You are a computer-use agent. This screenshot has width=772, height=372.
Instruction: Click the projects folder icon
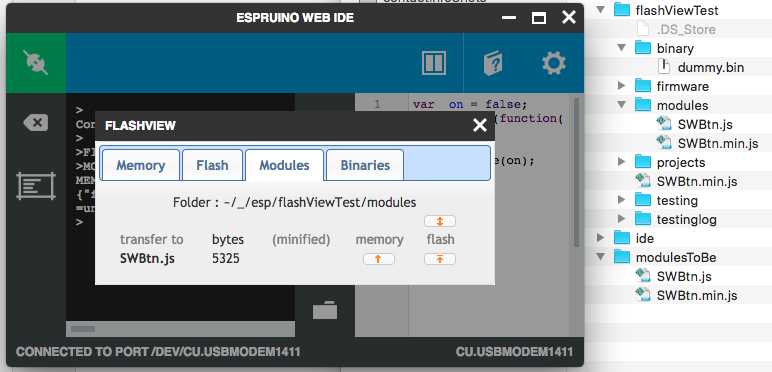click(x=643, y=162)
